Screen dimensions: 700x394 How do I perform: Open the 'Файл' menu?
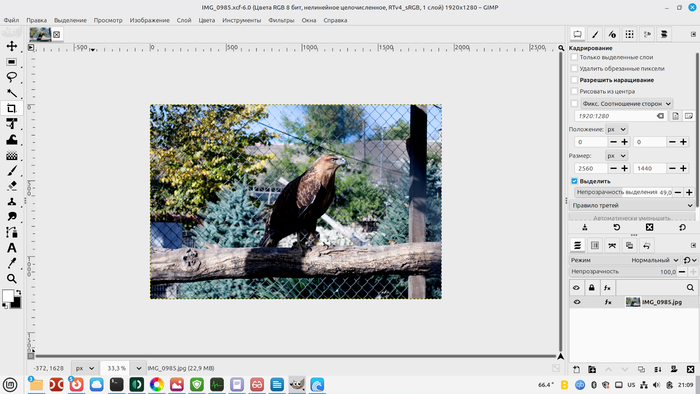coord(11,20)
